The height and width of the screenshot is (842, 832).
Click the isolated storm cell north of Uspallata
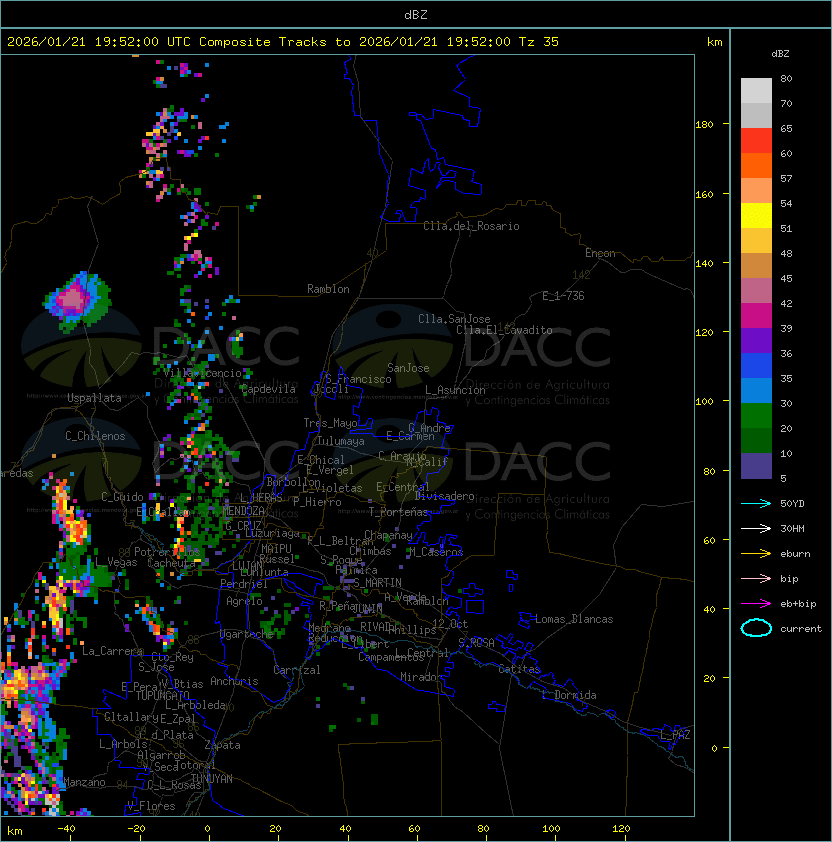coord(77,300)
